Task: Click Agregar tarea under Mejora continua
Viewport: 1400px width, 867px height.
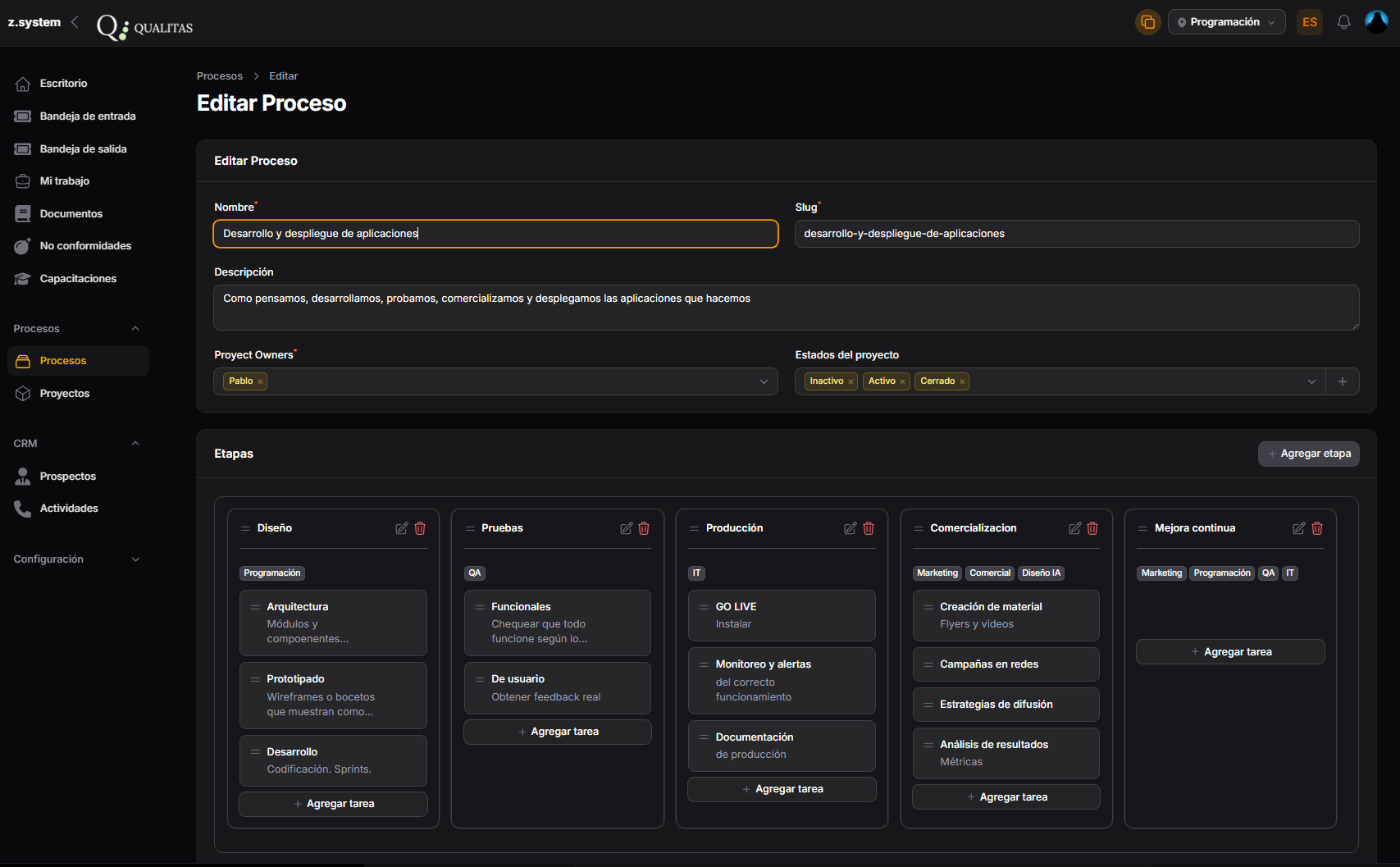Action: coord(1229,652)
